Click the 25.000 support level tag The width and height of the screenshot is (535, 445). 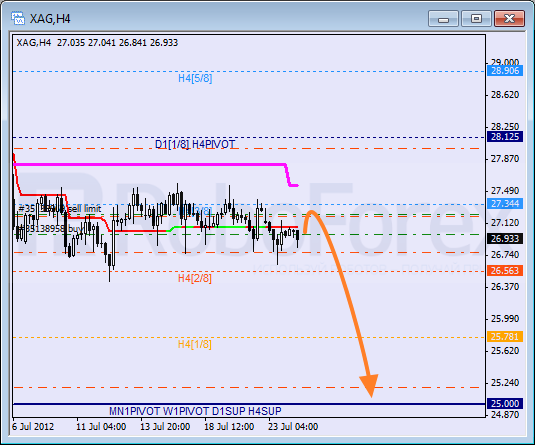505,403
